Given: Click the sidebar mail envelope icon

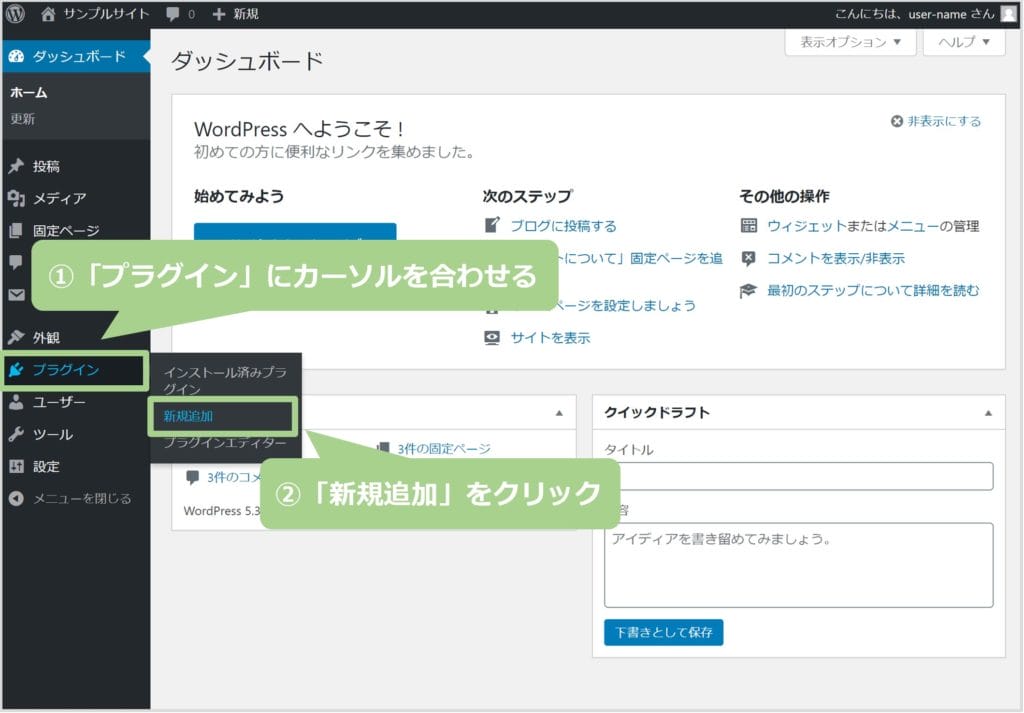Looking at the screenshot, I should click(16, 294).
